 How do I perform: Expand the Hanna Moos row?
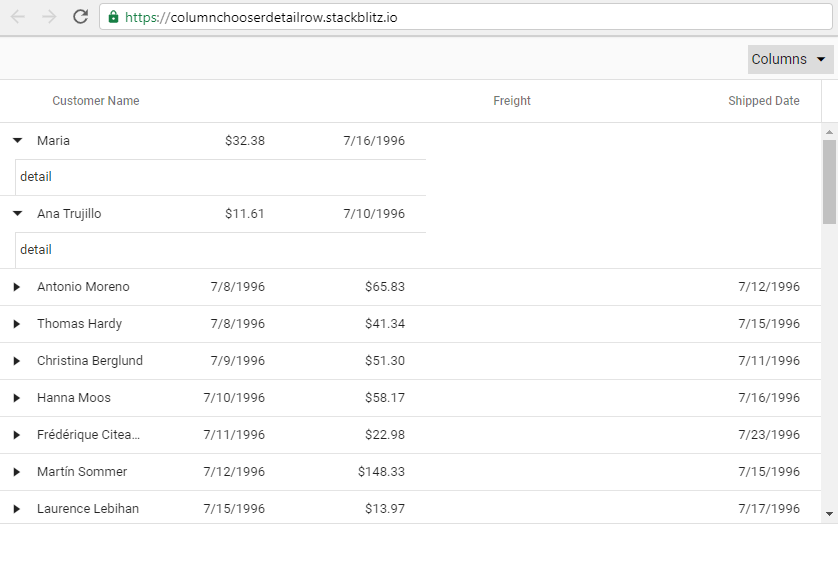click(17, 398)
